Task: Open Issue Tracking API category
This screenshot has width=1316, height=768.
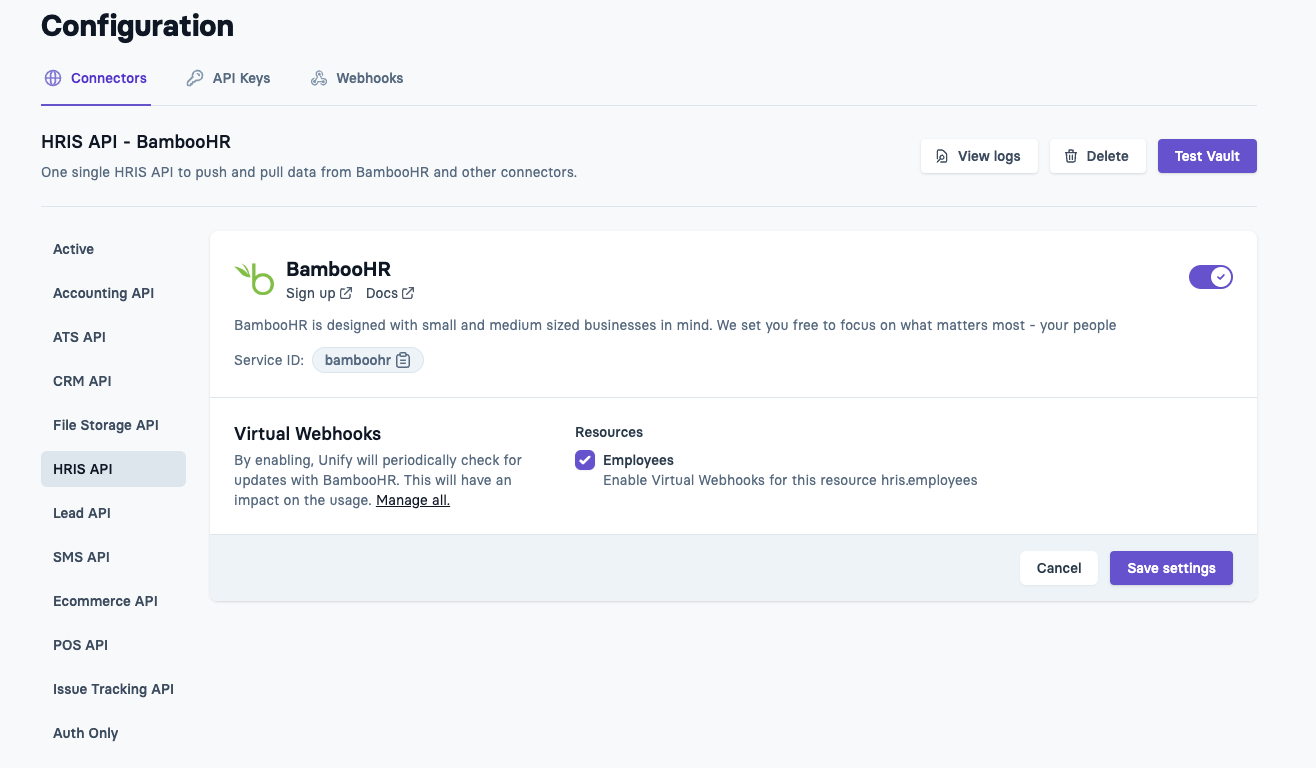Action: [113, 689]
